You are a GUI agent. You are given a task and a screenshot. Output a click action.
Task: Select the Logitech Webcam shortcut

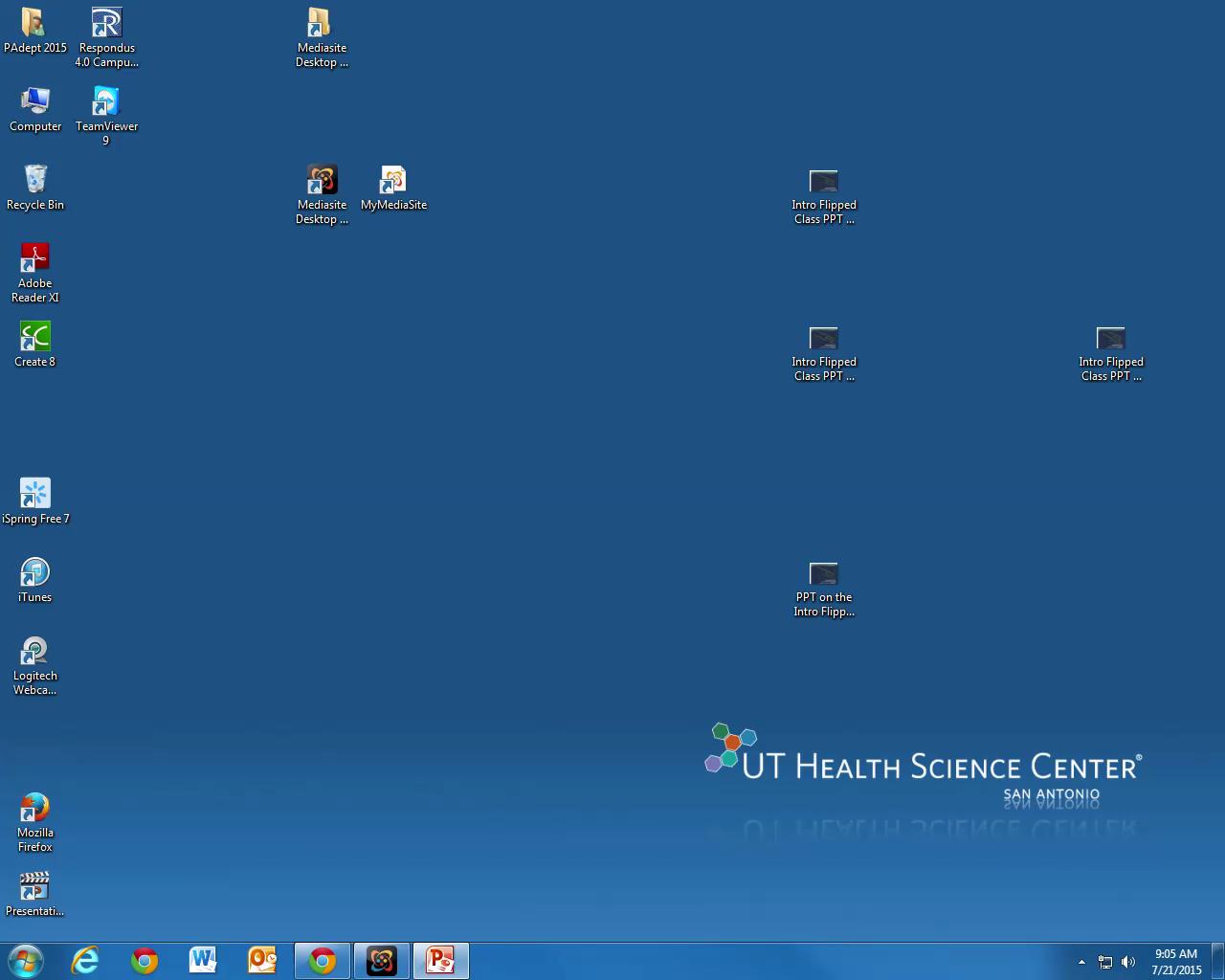coord(35,652)
